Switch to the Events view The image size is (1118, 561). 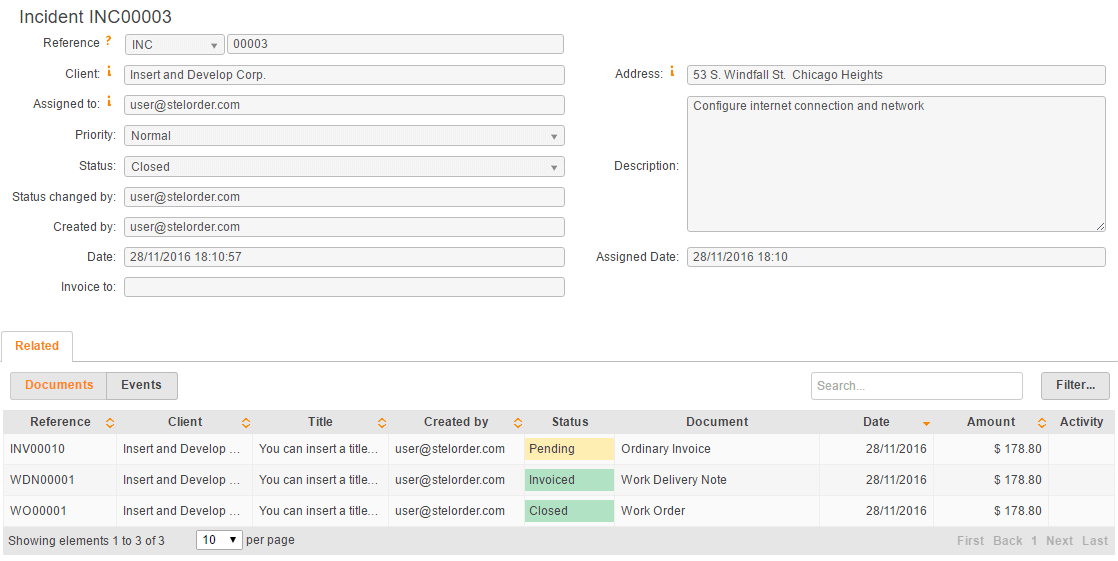[141, 386]
